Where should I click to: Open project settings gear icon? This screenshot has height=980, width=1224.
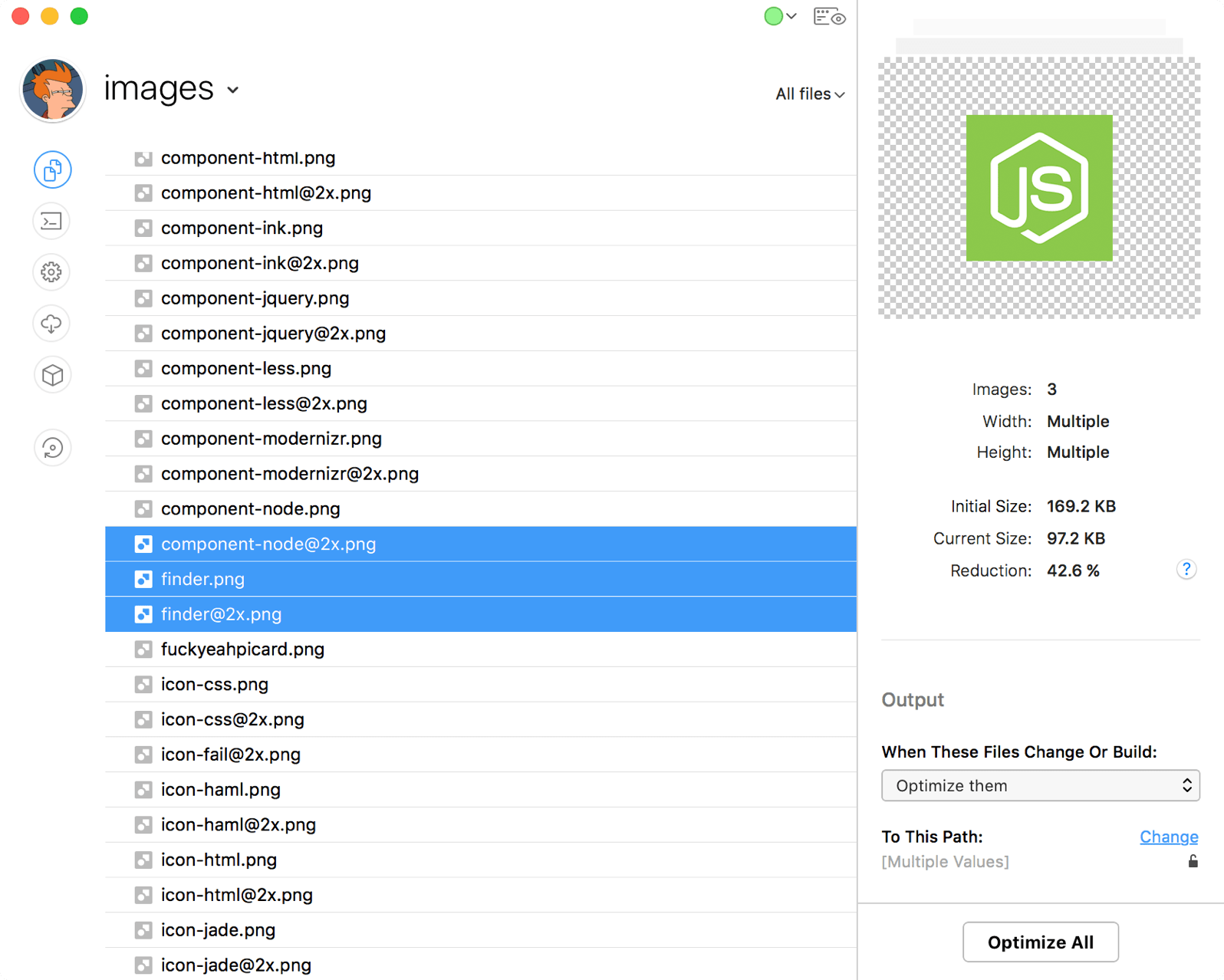pyautogui.click(x=52, y=272)
